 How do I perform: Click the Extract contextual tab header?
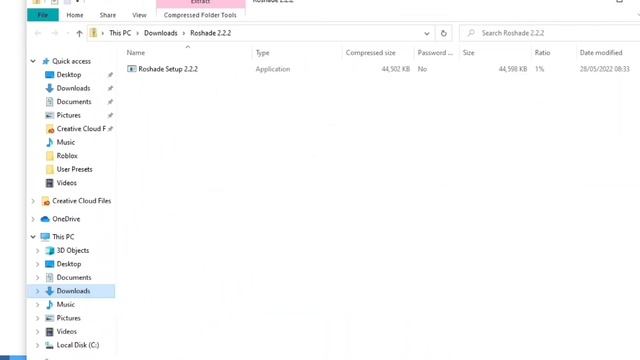(200, 3)
